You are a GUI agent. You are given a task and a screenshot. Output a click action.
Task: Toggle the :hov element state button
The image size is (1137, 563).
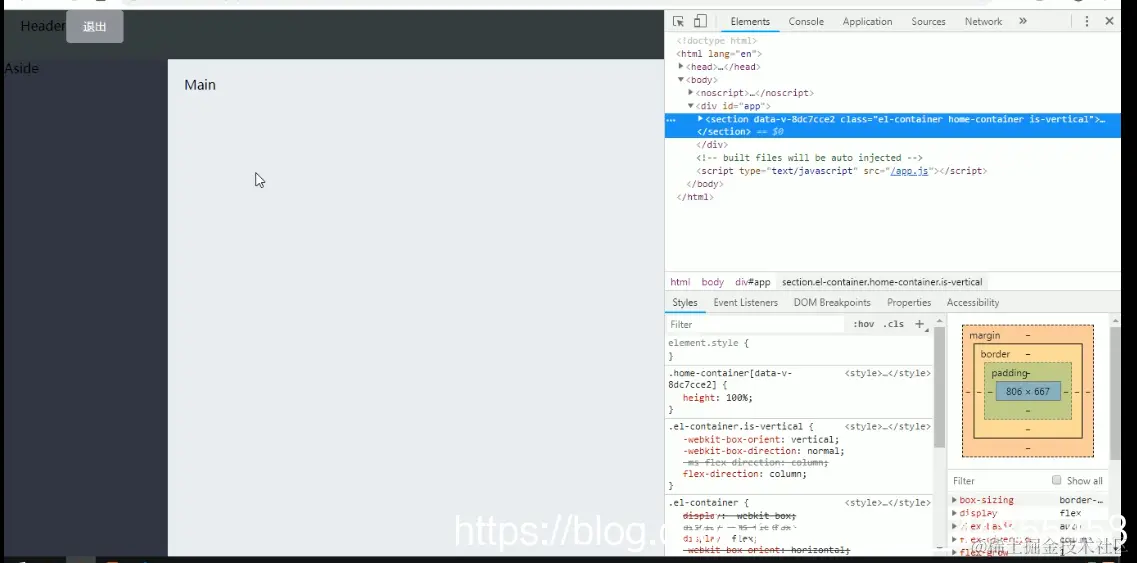[863, 324]
